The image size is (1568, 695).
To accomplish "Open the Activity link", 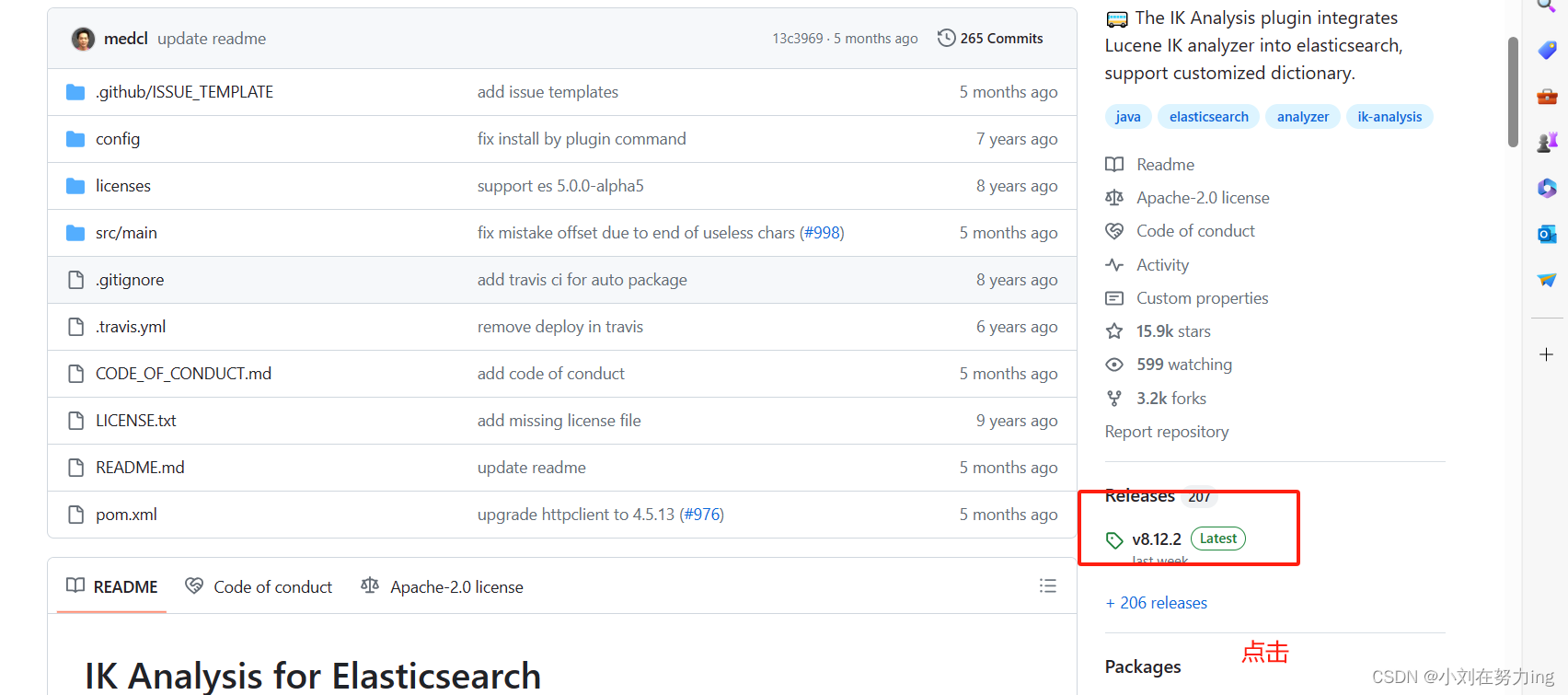I will pyautogui.click(x=1162, y=265).
